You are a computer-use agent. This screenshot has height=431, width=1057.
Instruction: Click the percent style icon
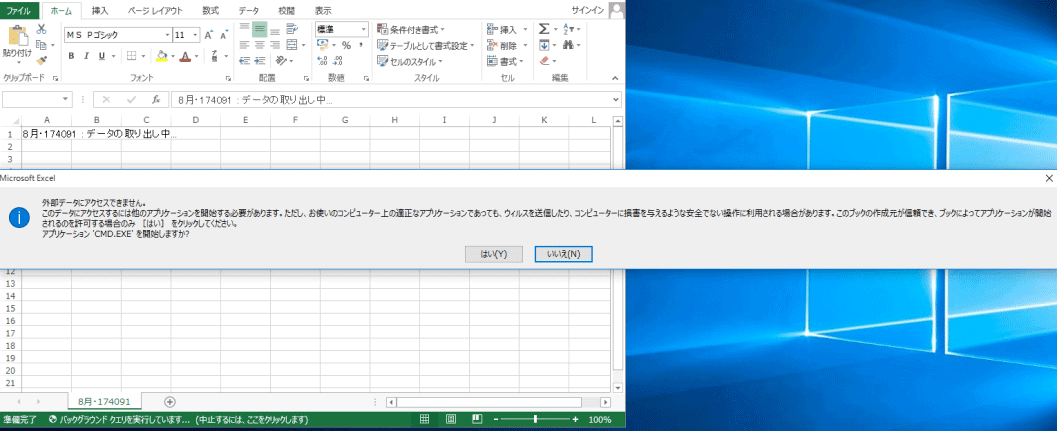coord(346,46)
